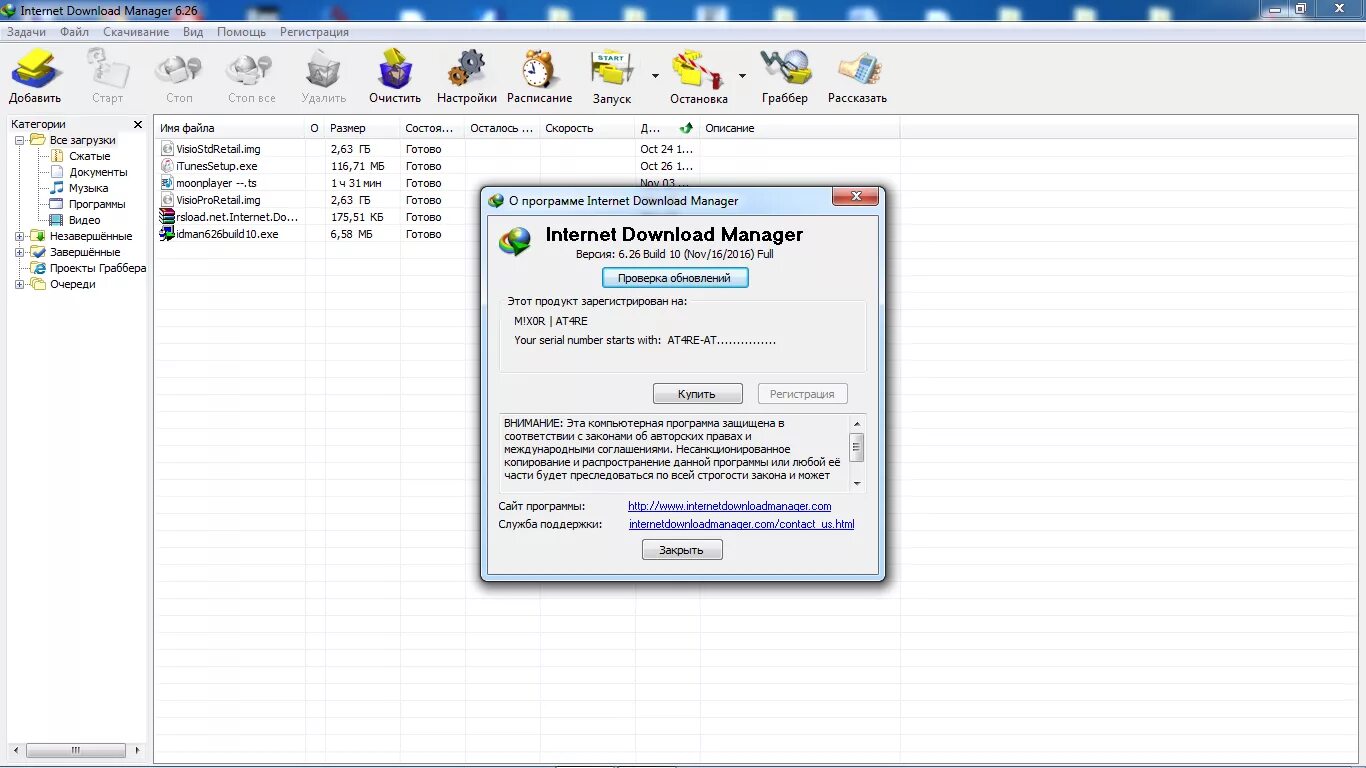Click the license text scrollbar thumb
Screen dimensions: 1366x768
(857, 447)
